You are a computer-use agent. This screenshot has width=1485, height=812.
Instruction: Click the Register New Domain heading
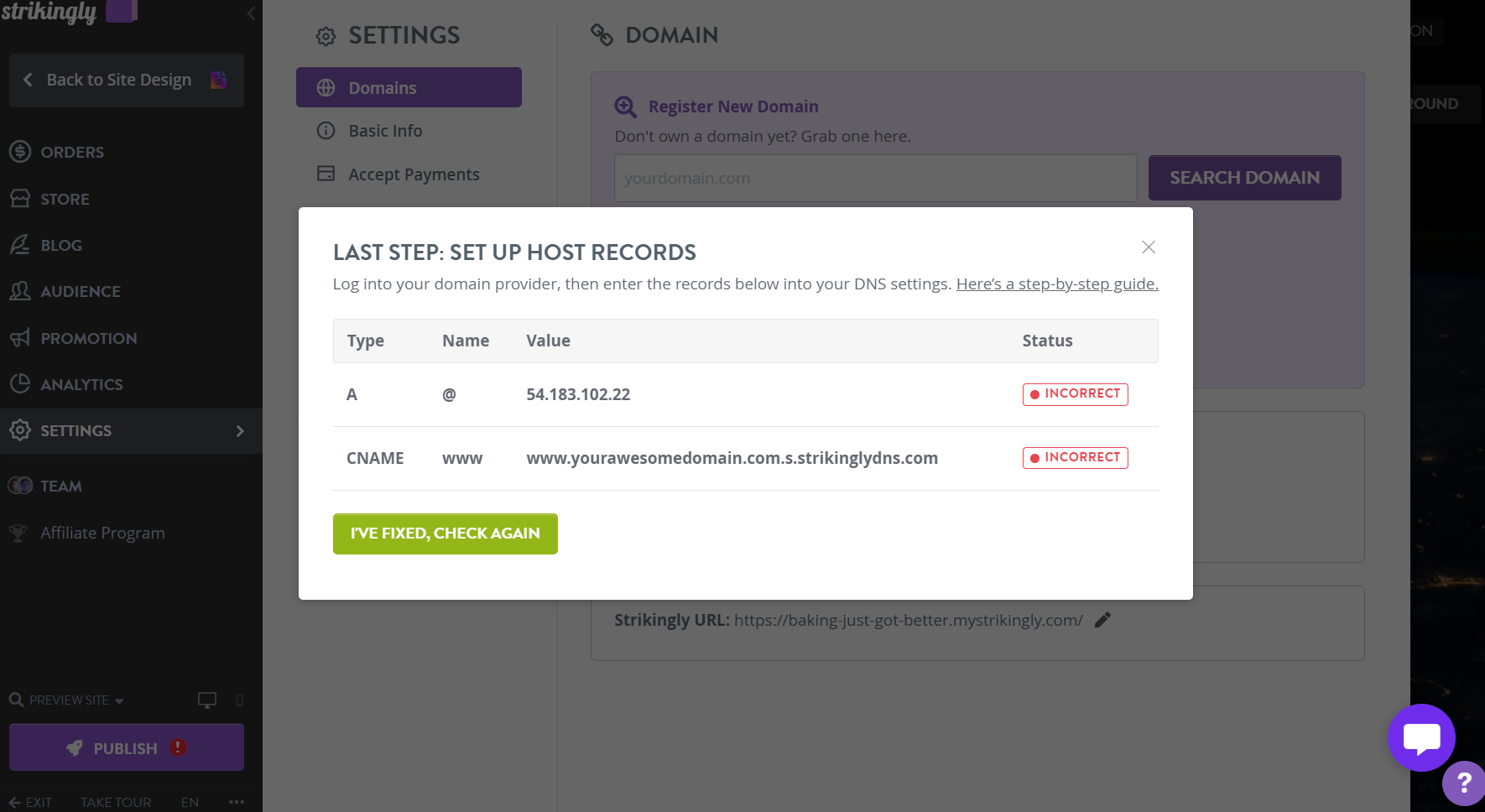pyautogui.click(x=733, y=107)
